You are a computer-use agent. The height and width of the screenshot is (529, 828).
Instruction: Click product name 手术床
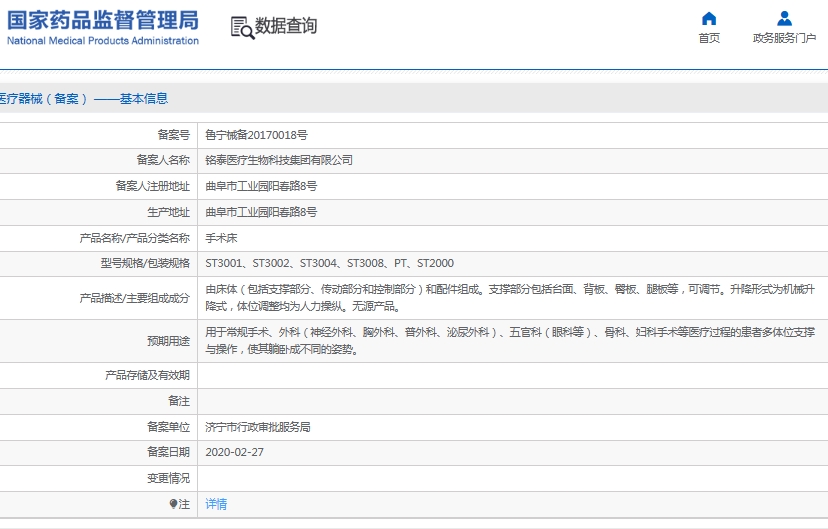tap(221, 238)
